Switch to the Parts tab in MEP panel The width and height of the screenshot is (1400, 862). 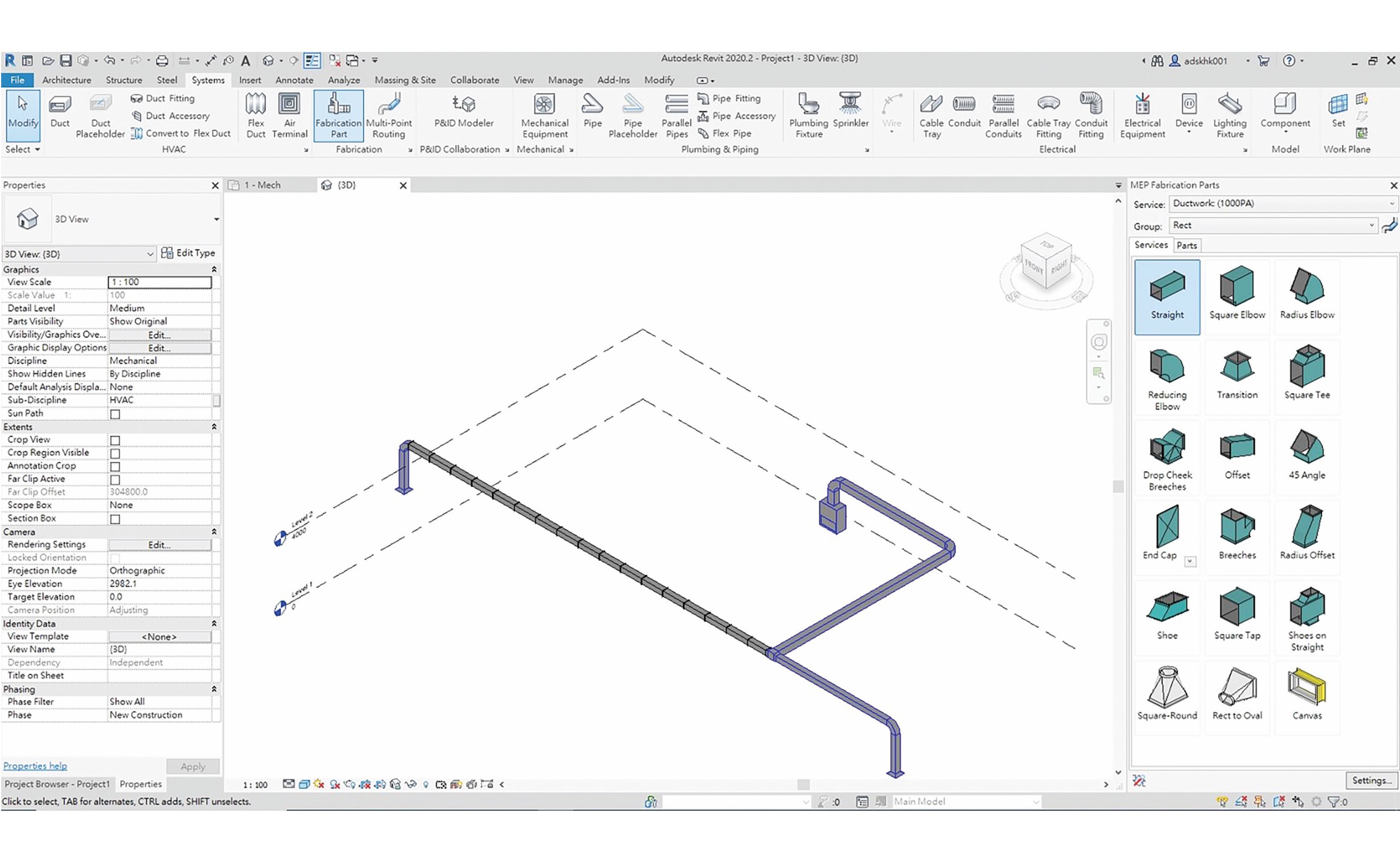(1185, 244)
